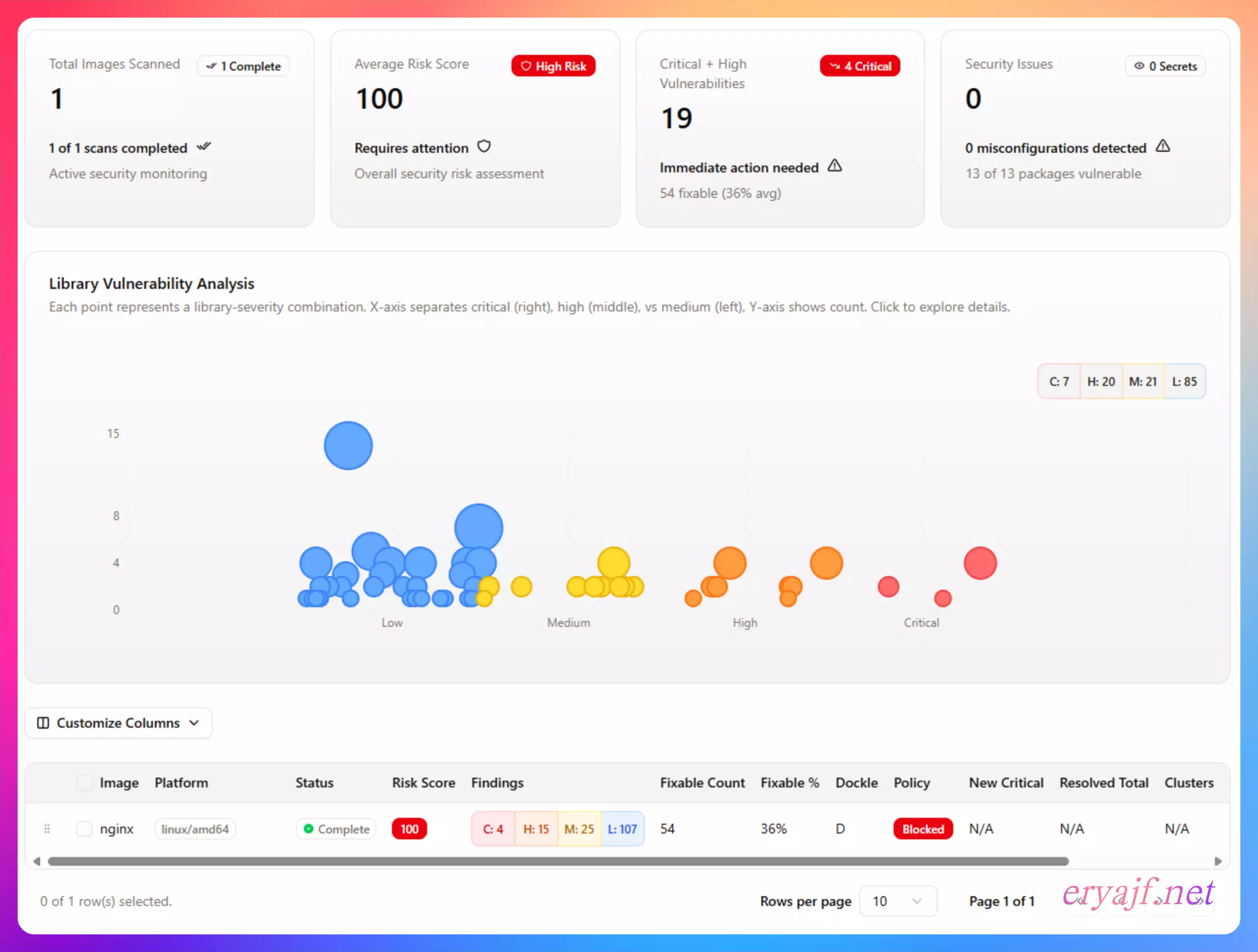Select all rows with header checkbox
Image resolution: width=1258 pixels, height=952 pixels.
tap(84, 783)
